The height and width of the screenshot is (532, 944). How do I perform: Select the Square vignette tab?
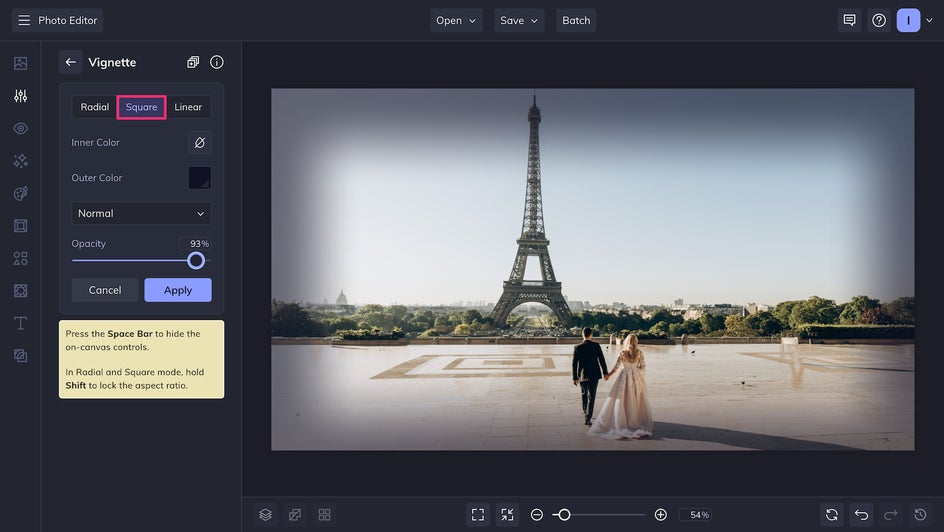click(141, 107)
